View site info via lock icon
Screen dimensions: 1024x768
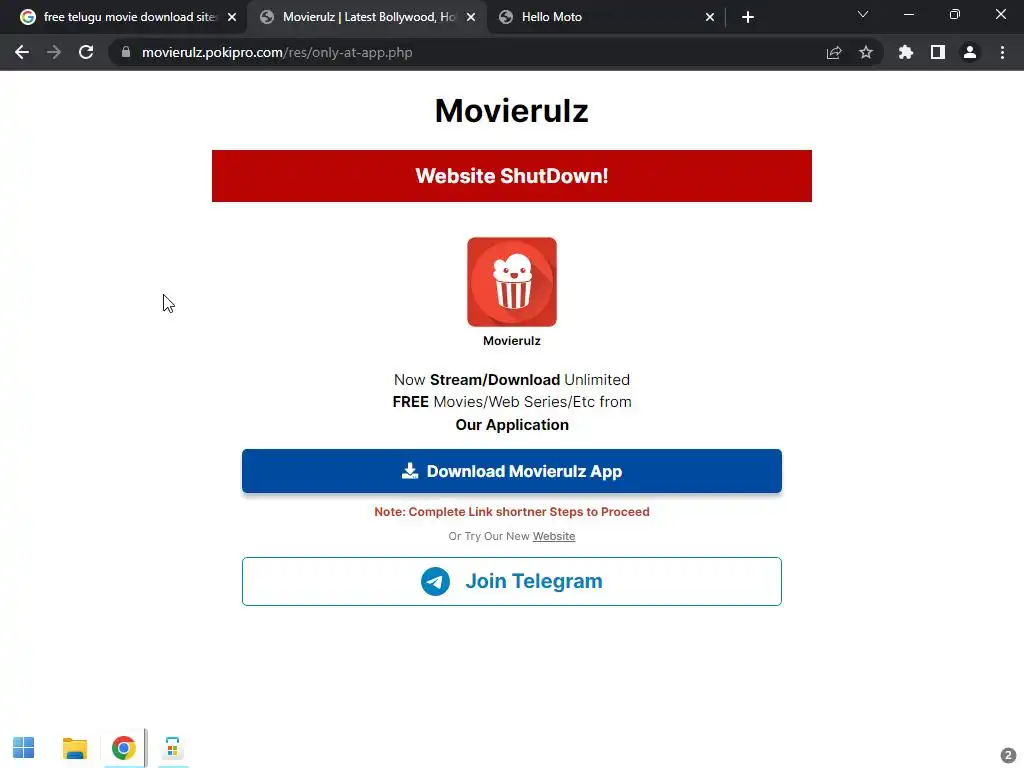(126, 52)
